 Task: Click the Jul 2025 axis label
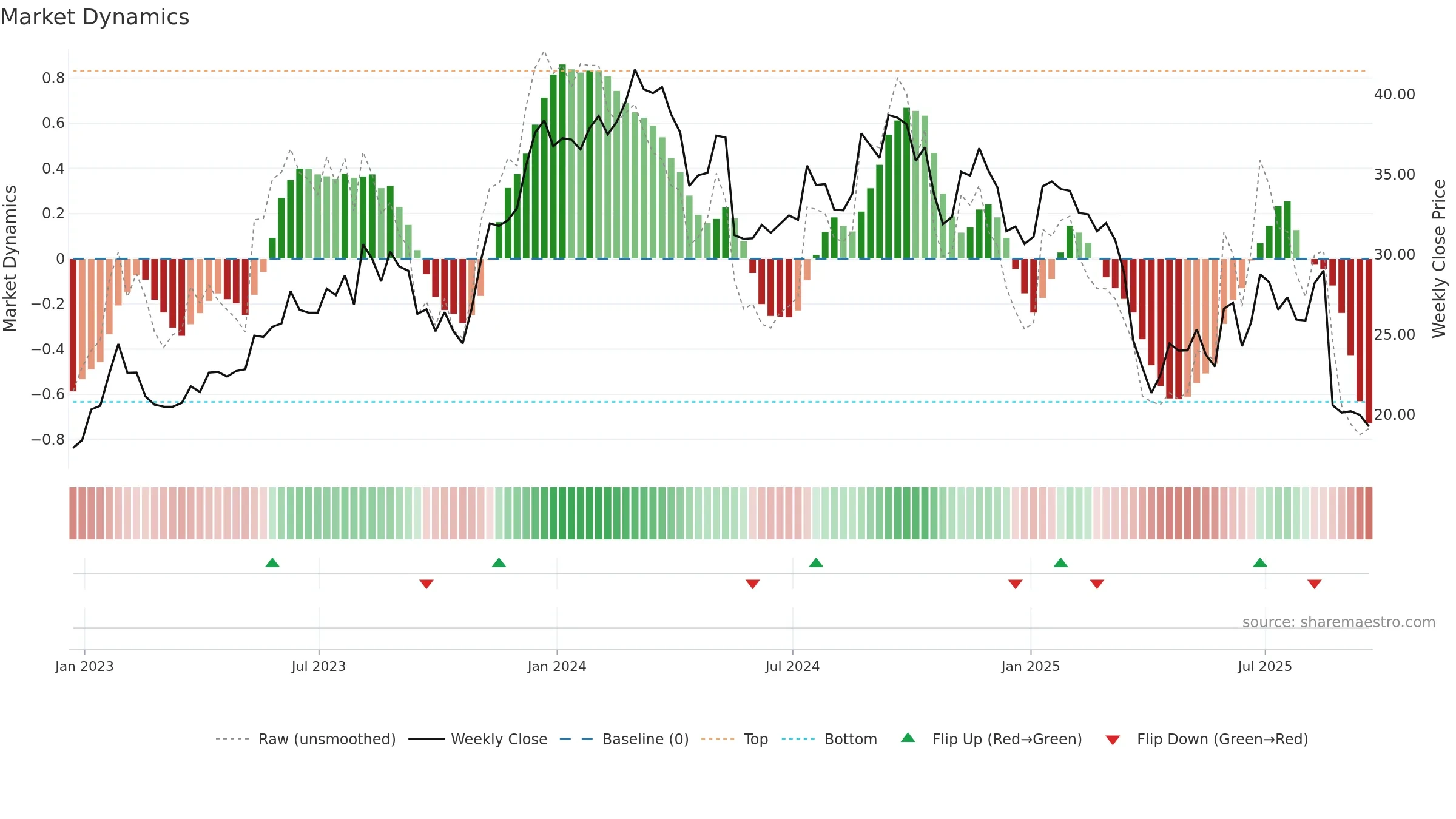click(1265, 666)
